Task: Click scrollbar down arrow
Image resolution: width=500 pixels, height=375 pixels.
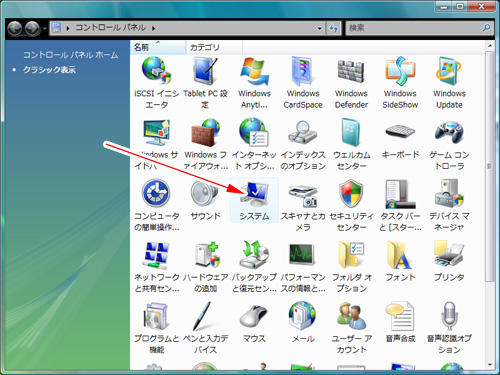Action: point(489,365)
